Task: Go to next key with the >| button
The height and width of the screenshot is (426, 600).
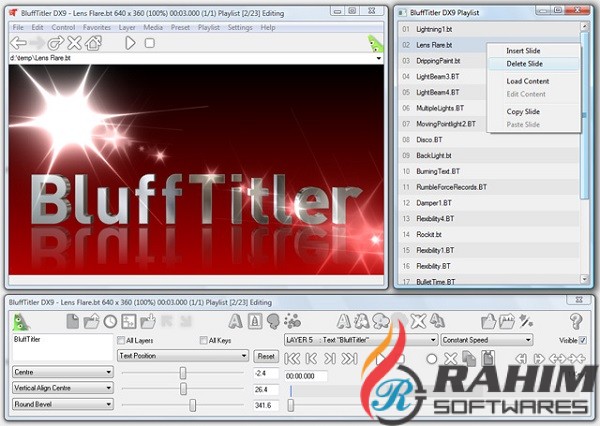Action: click(x=330, y=359)
